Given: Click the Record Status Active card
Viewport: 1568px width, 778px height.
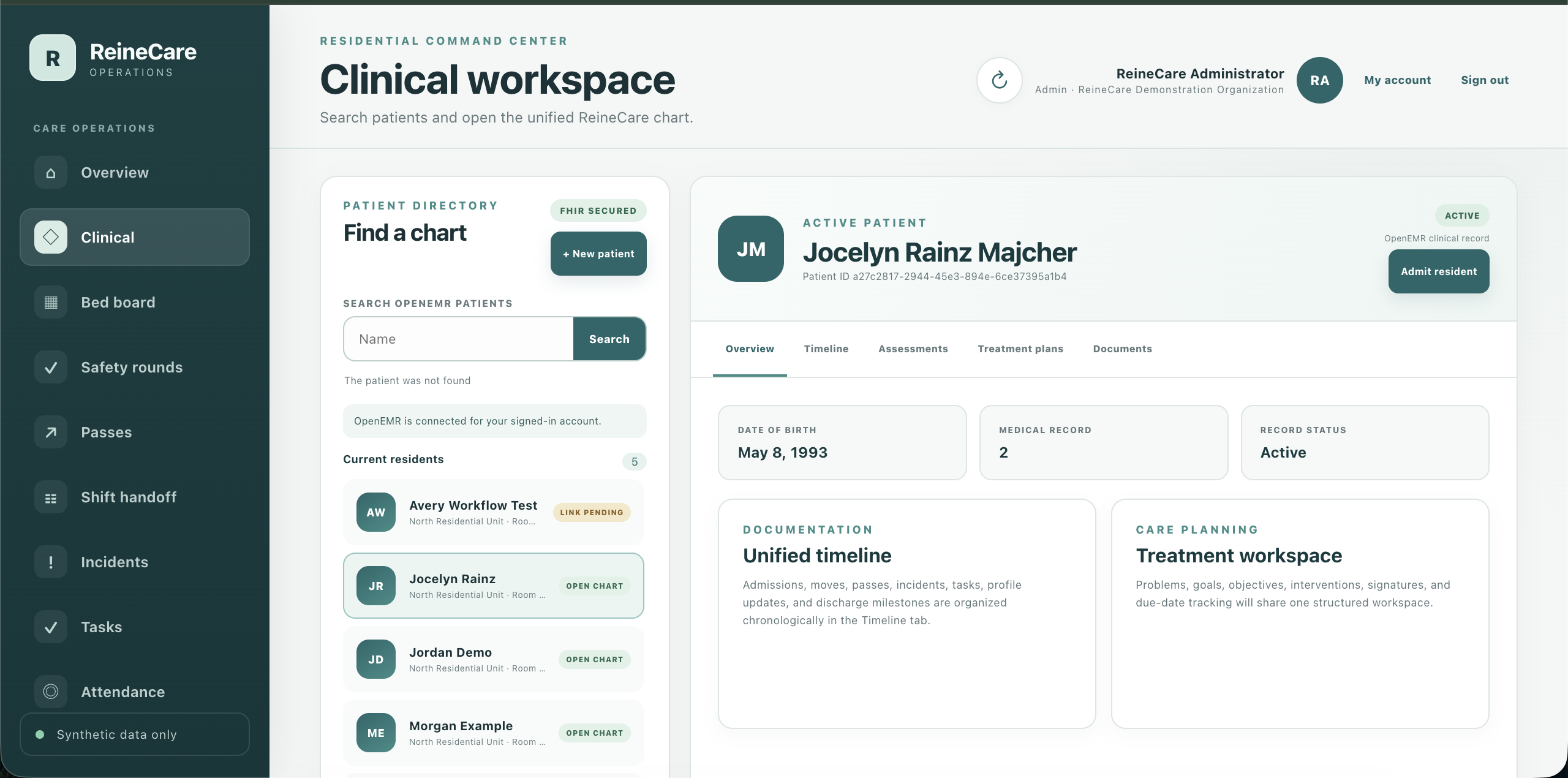Looking at the screenshot, I should pyautogui.click(x=1365, y=442).
